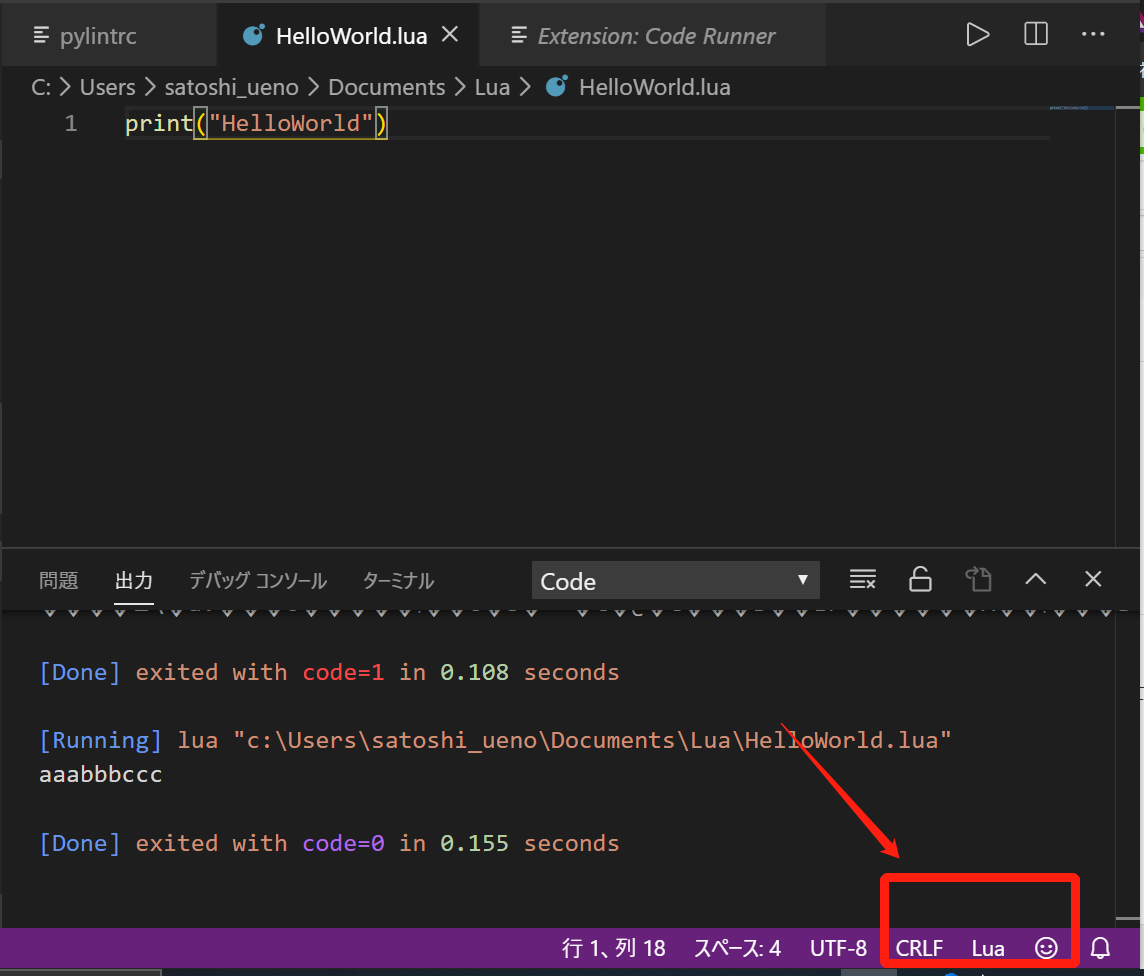The height and width of the screenshot is (976, 1144).
Task: Expand the satoshi_ueno breadcrumb
Action: pyautogui.click(x=232, y=86)
